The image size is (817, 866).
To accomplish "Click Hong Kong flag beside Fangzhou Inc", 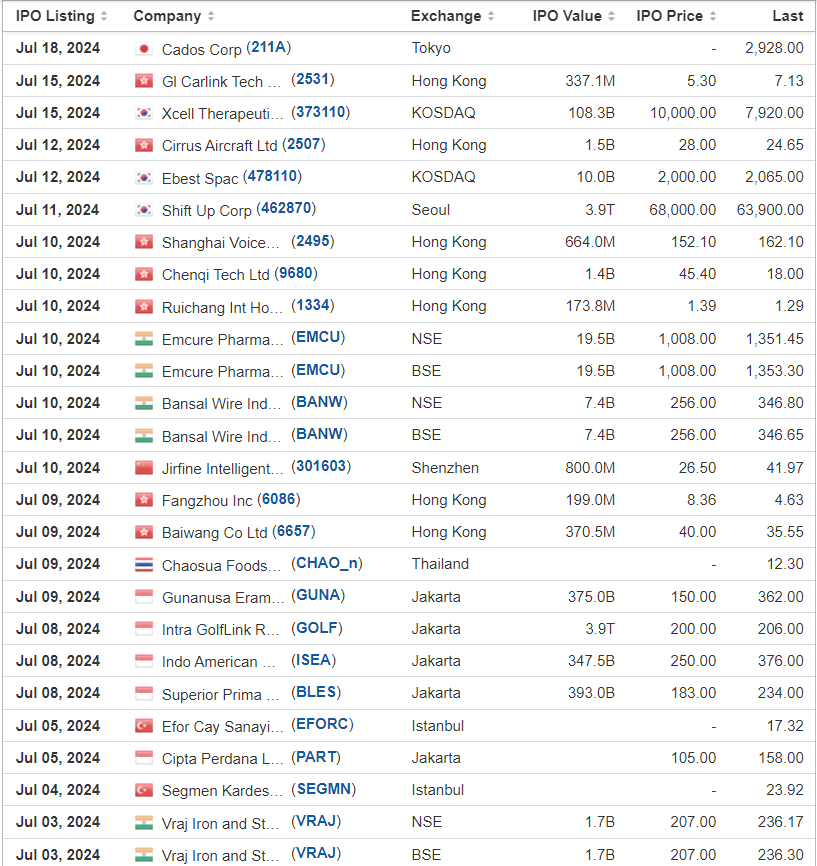I will 144,500.
